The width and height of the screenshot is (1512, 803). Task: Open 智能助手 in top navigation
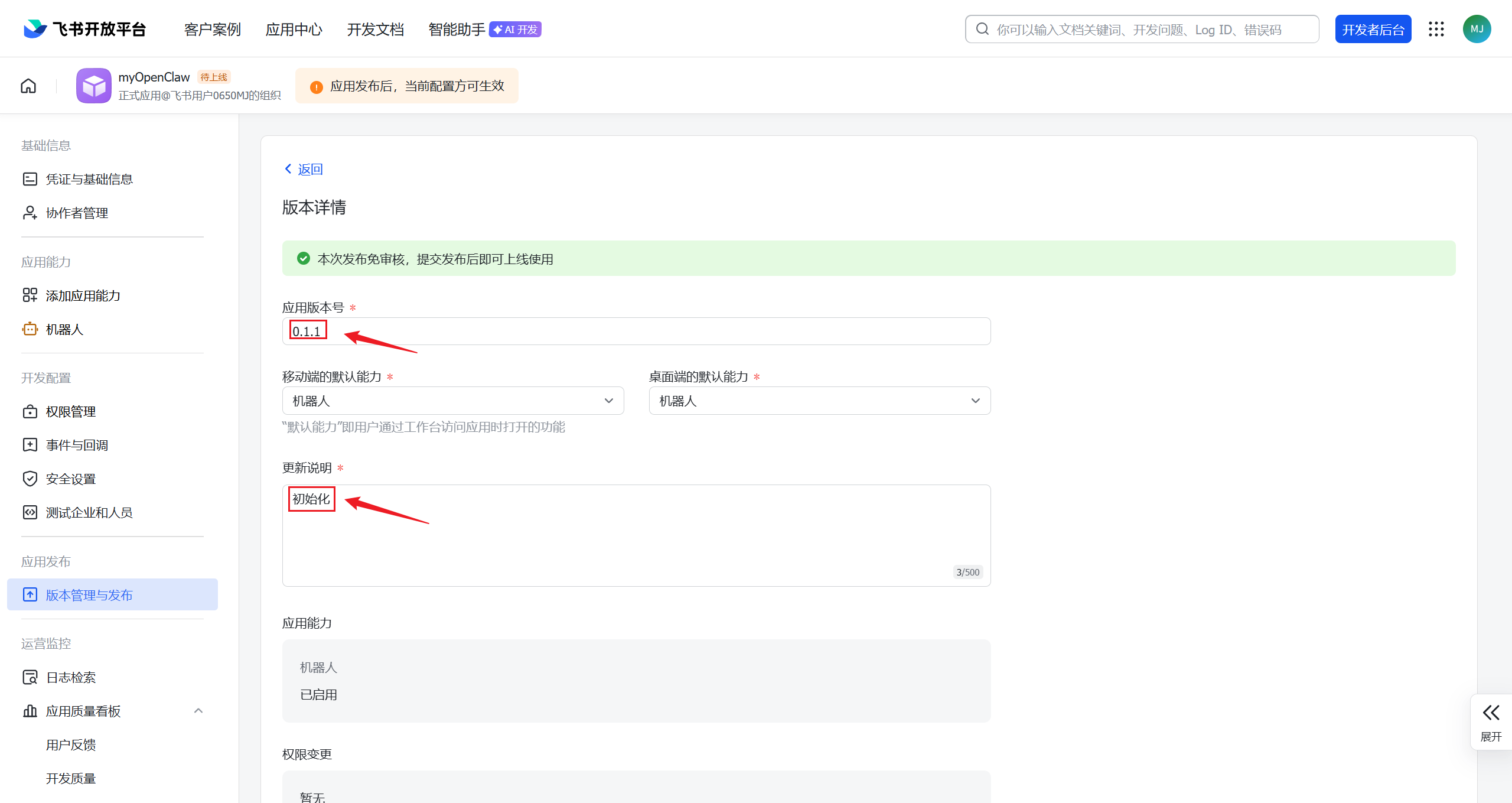click(x=457, y=30)
